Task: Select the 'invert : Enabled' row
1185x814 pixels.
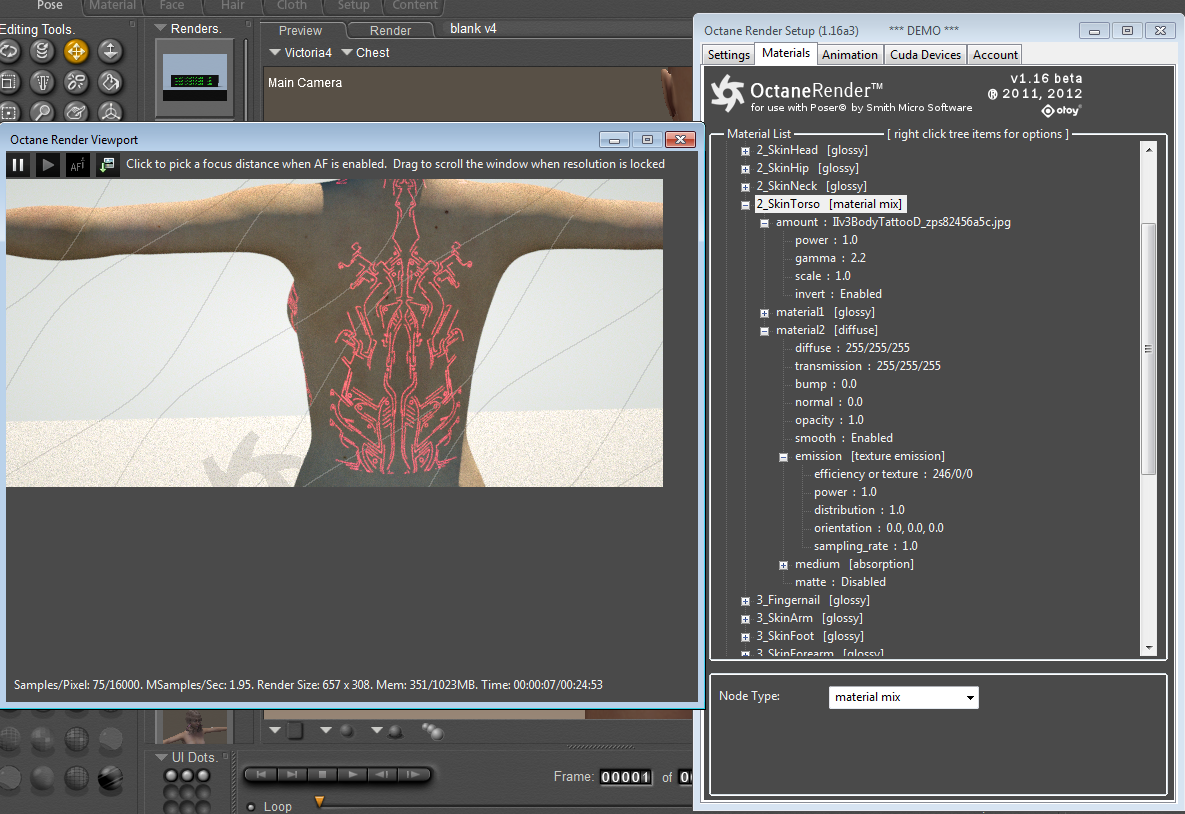Action: click(x=838, y=294)
